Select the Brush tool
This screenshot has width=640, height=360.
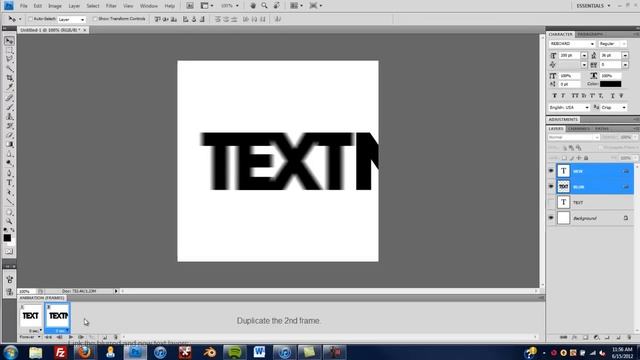9,107
